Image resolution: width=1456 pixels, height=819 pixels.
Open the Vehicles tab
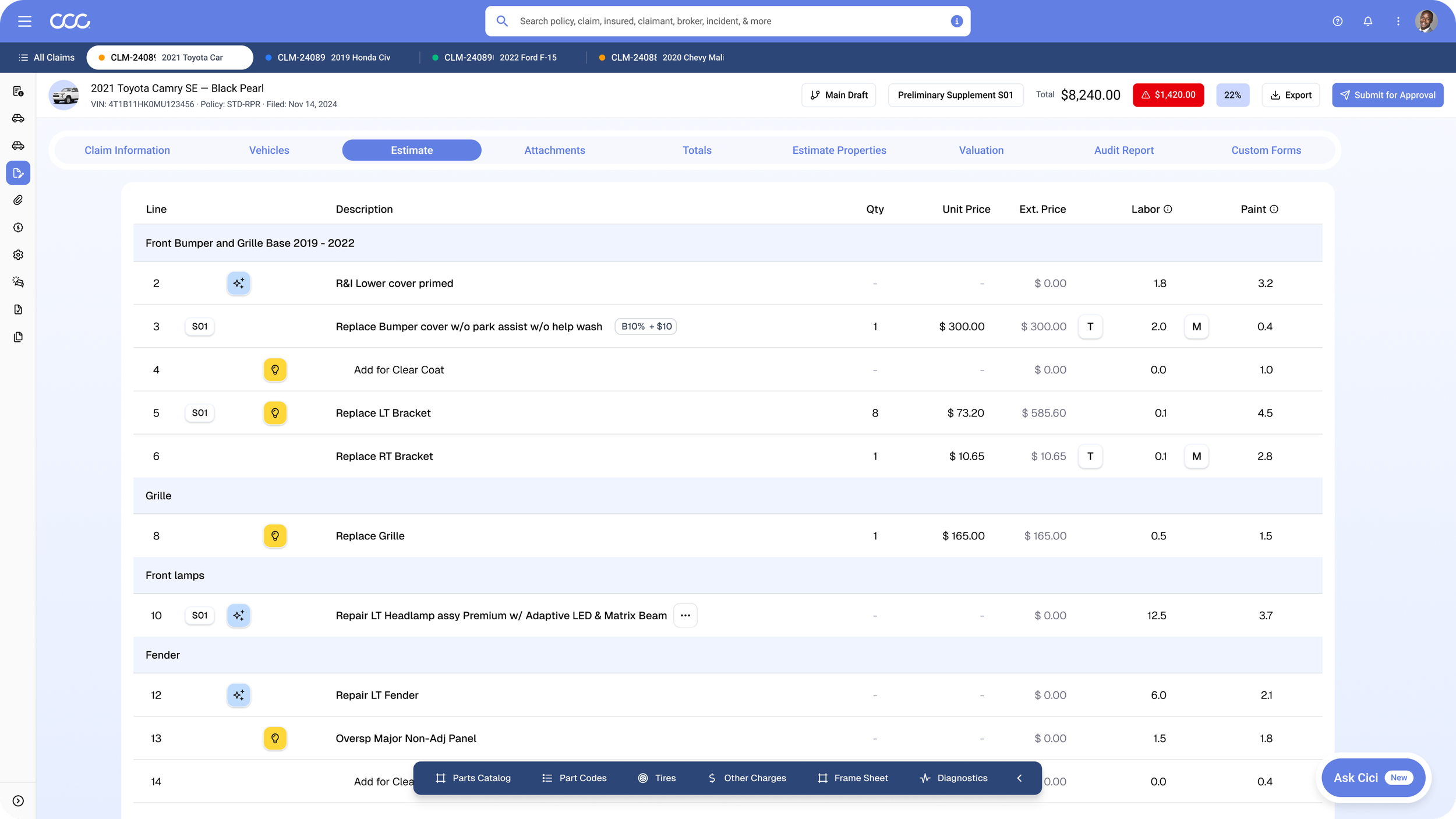coord(269,150)
